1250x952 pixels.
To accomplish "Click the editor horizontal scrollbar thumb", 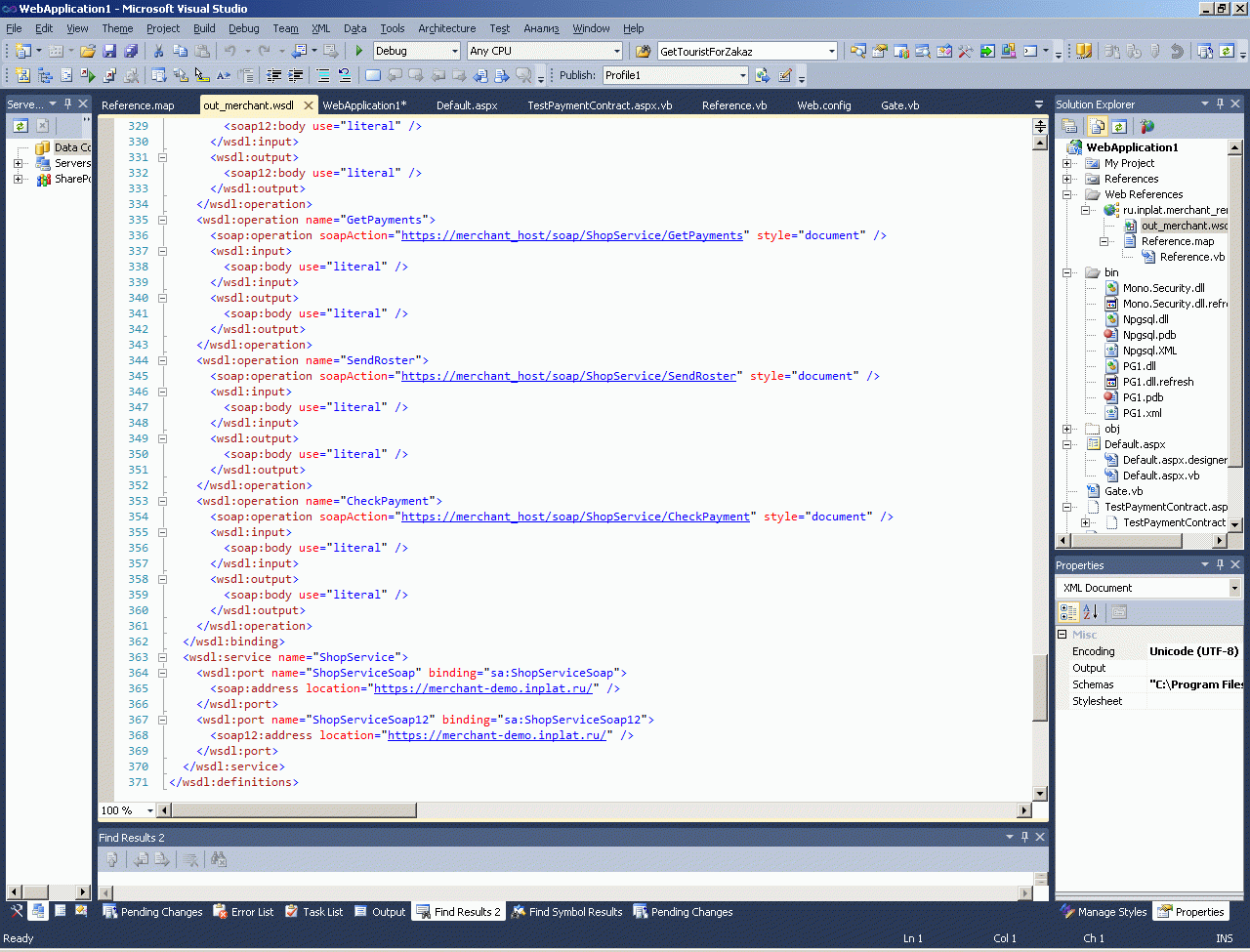I will pos(293,810).
